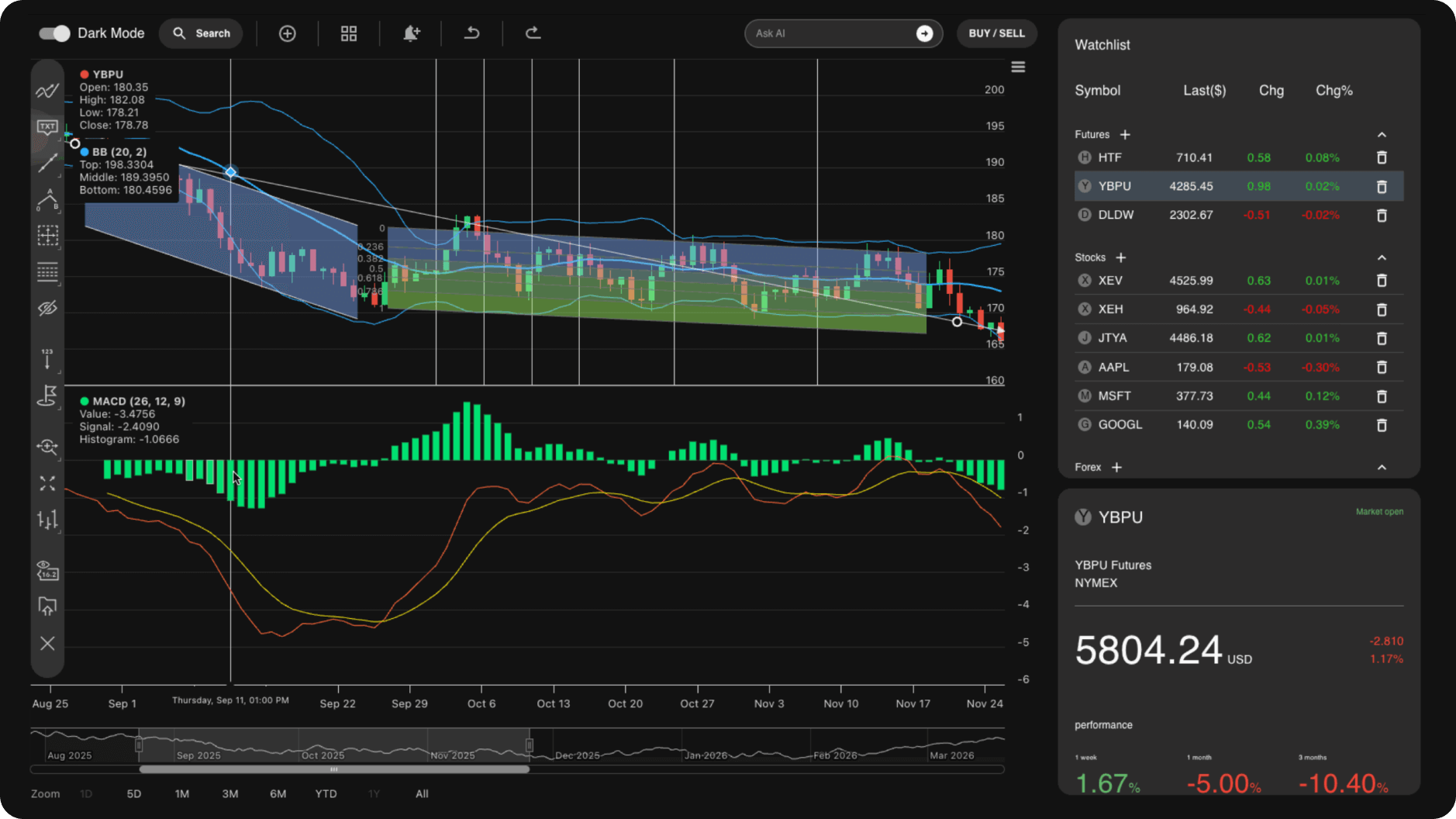Select the trend line drawing tool

(x=47, y=163)
